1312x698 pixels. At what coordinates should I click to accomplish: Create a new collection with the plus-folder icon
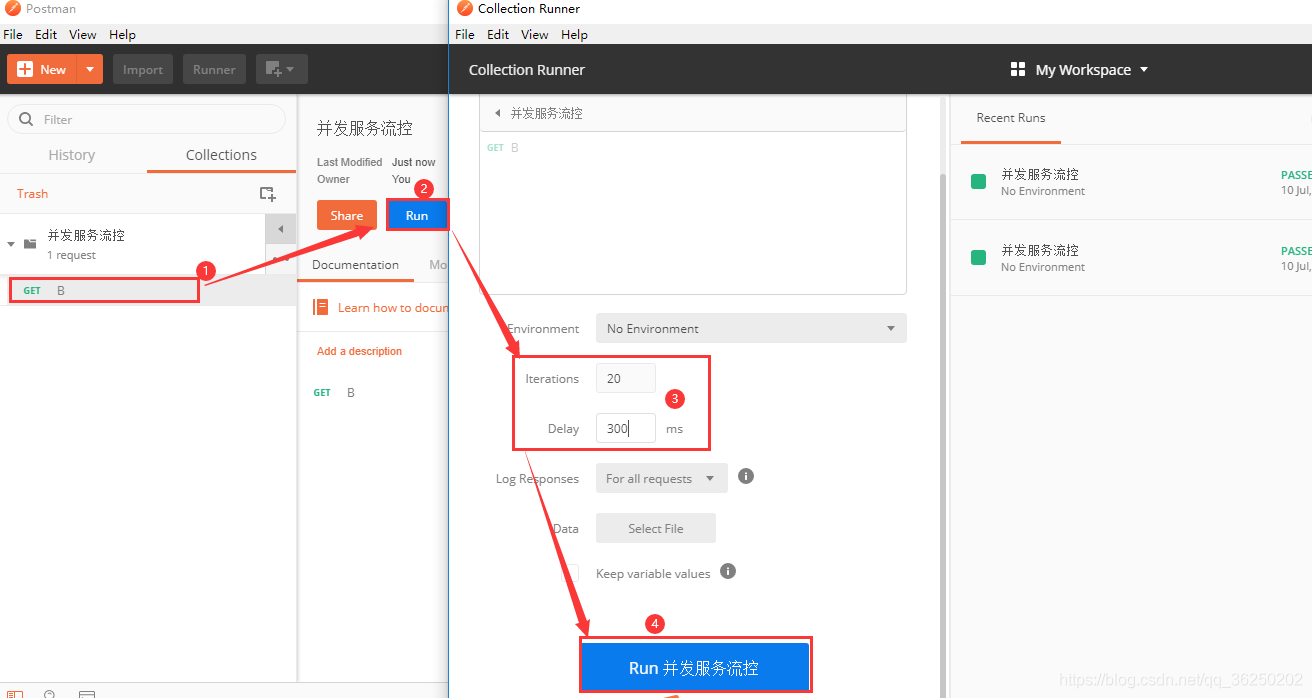267,194
